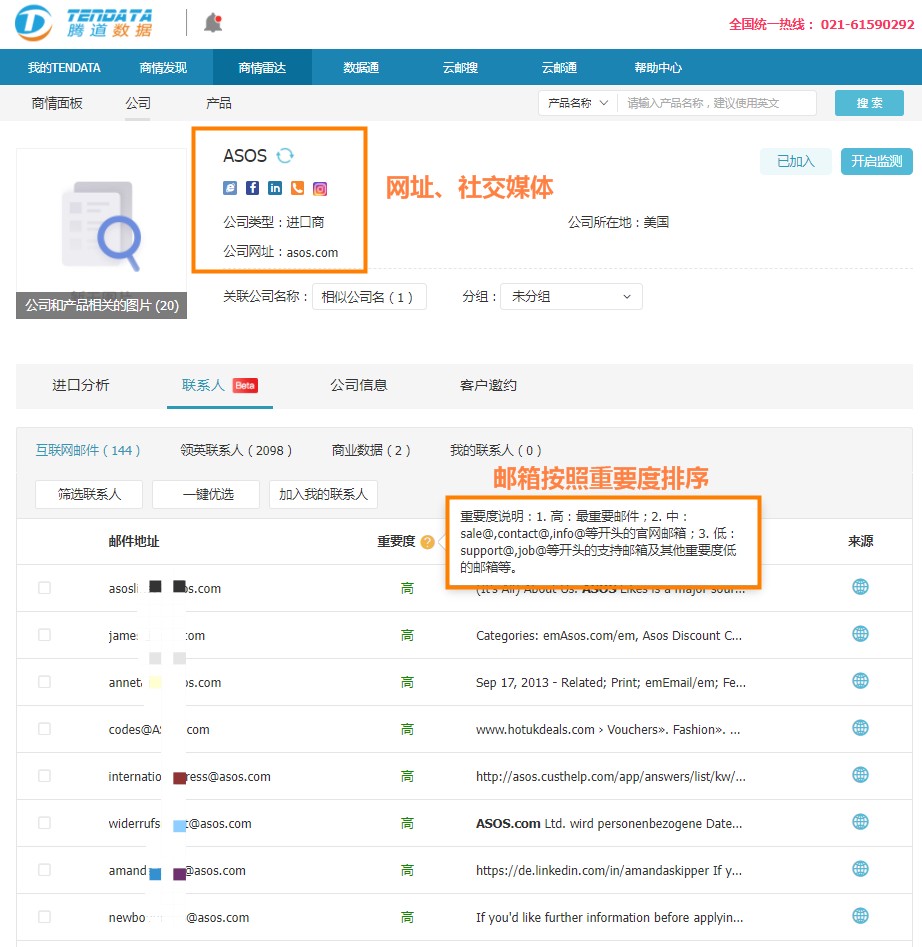Click source globe icon for annet row

pyautogui.click(x=860, y=681)
